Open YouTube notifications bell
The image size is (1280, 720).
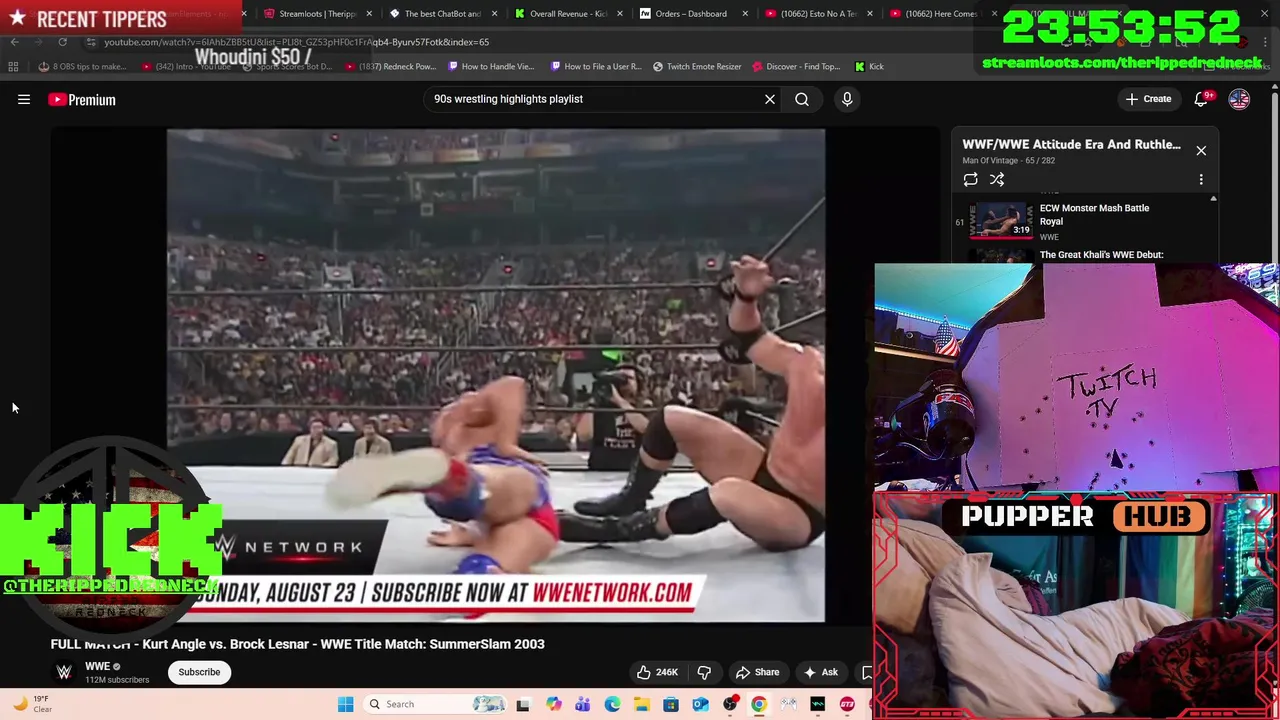1202,99
